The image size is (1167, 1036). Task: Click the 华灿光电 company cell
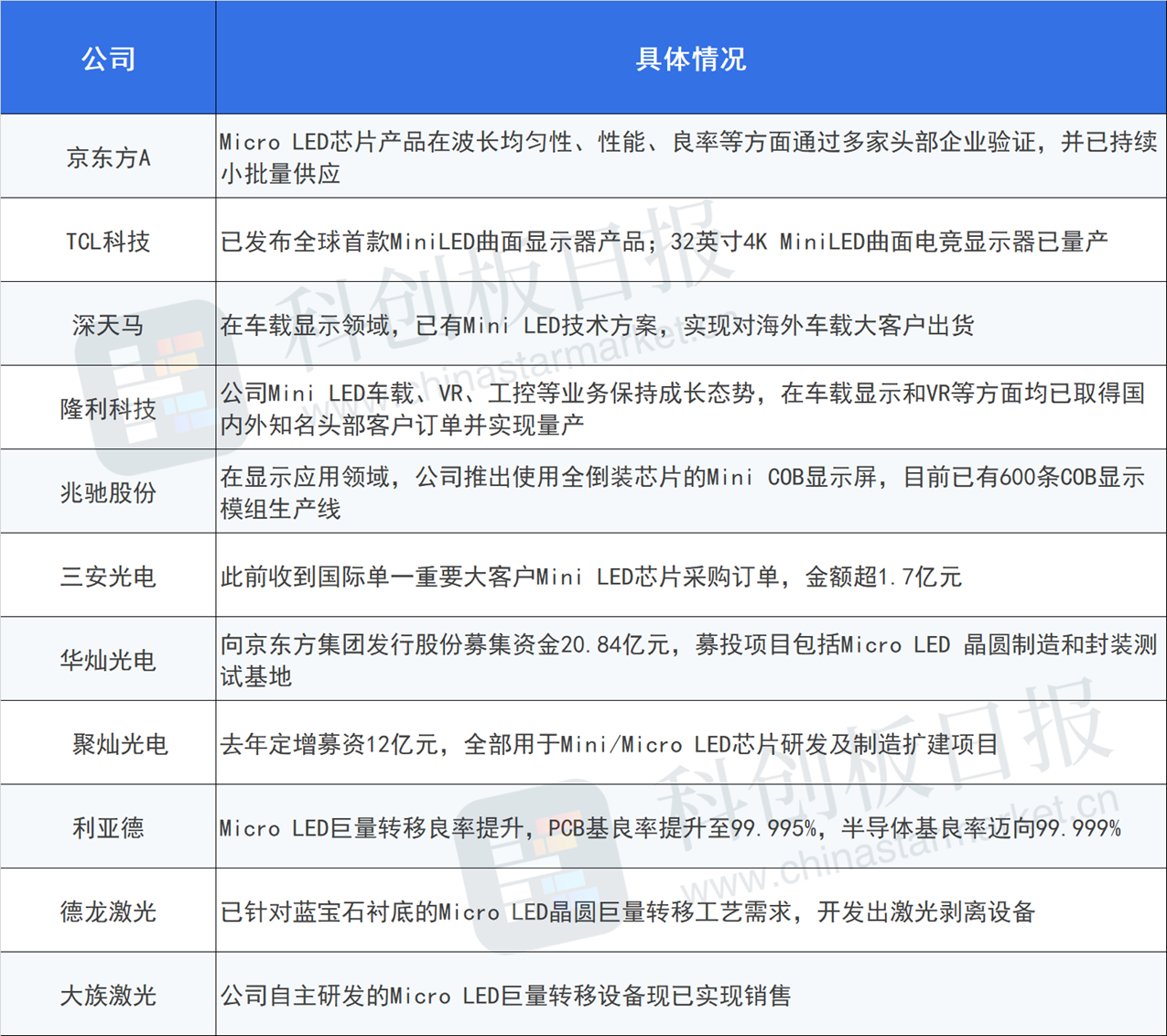[108, 660]
